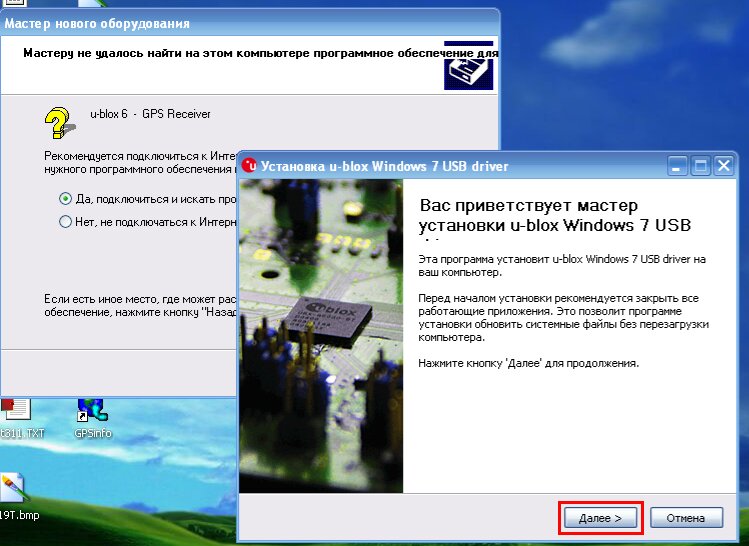Image resolution: width=749 pixels, height=546 pixels.
Task: Click the 'Эта программа установит u-blox' paragraph
Action: click(x=562, y=266)
